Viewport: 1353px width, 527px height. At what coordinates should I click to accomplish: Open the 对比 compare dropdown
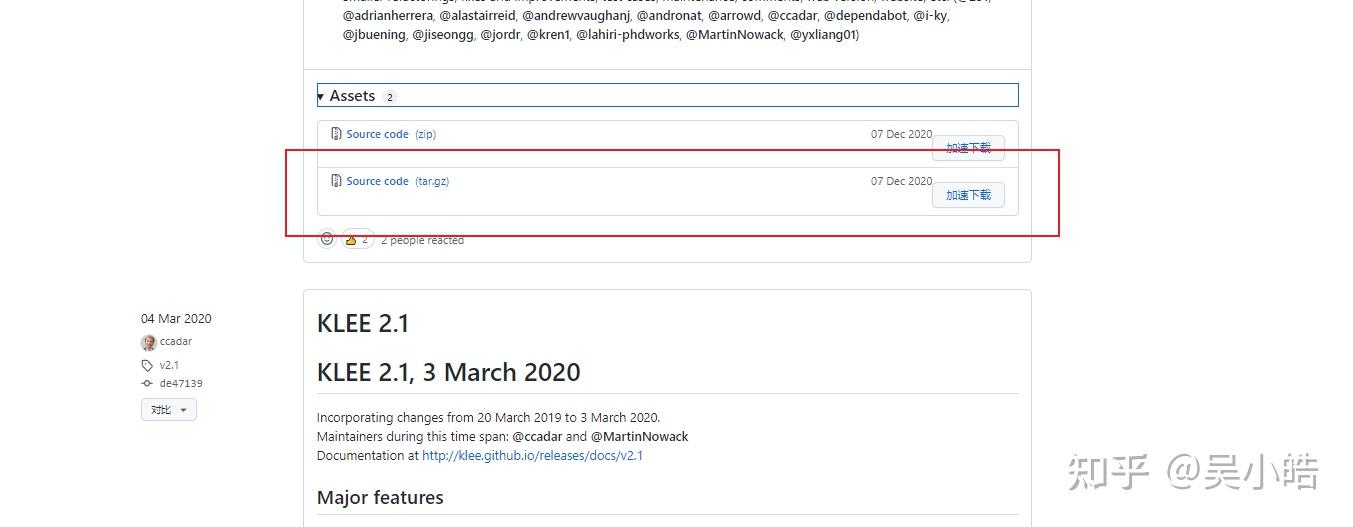[x=168, y=409]
